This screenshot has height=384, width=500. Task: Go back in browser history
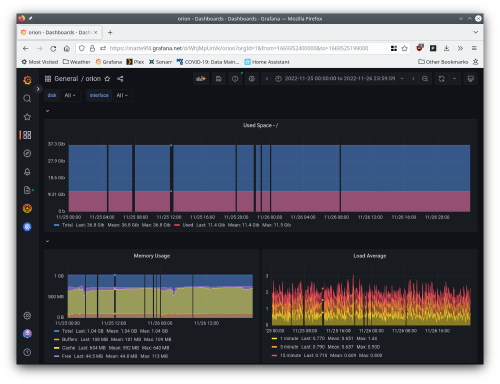coord(26,48)
